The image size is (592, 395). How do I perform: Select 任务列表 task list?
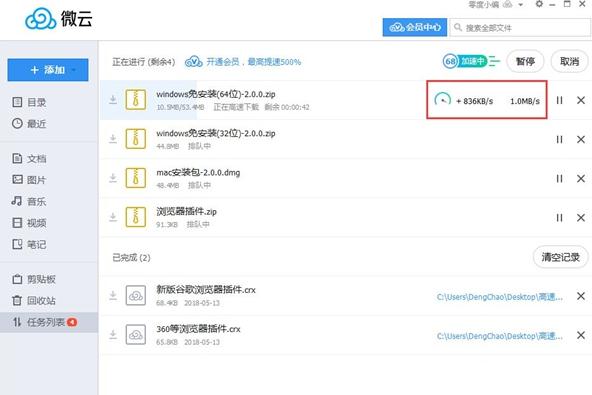49,322
